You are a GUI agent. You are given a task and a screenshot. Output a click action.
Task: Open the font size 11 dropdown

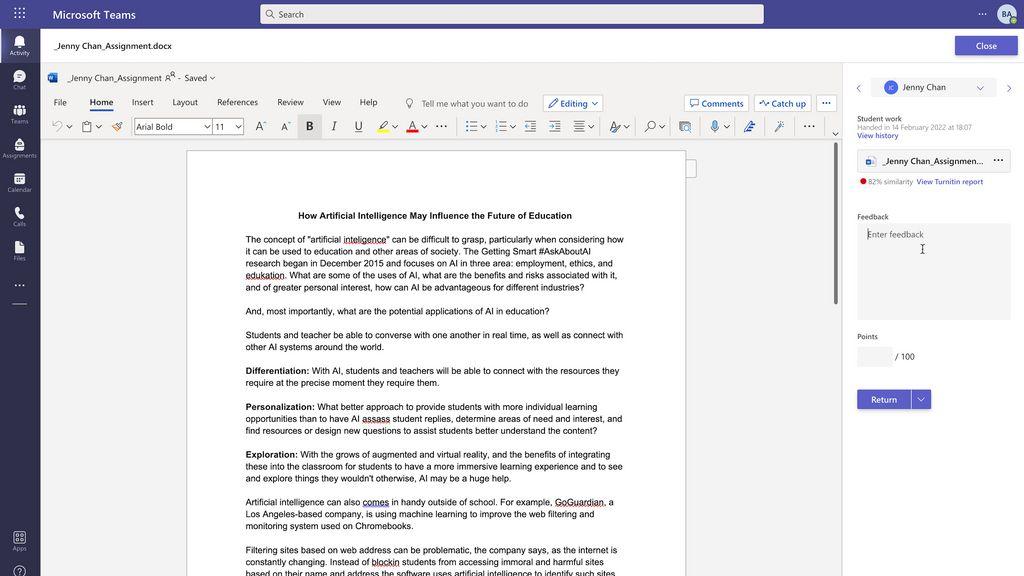pyautogui.click(x=238, y=127)
